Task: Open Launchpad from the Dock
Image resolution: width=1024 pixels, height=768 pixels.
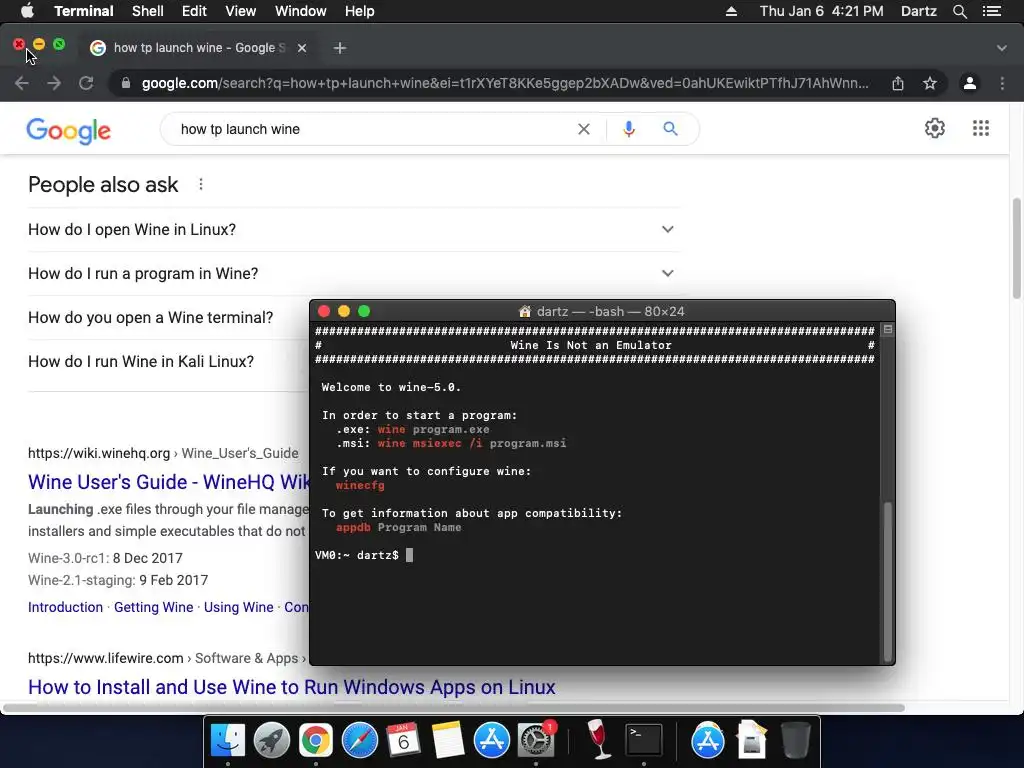Action: (x=272, y=741)
